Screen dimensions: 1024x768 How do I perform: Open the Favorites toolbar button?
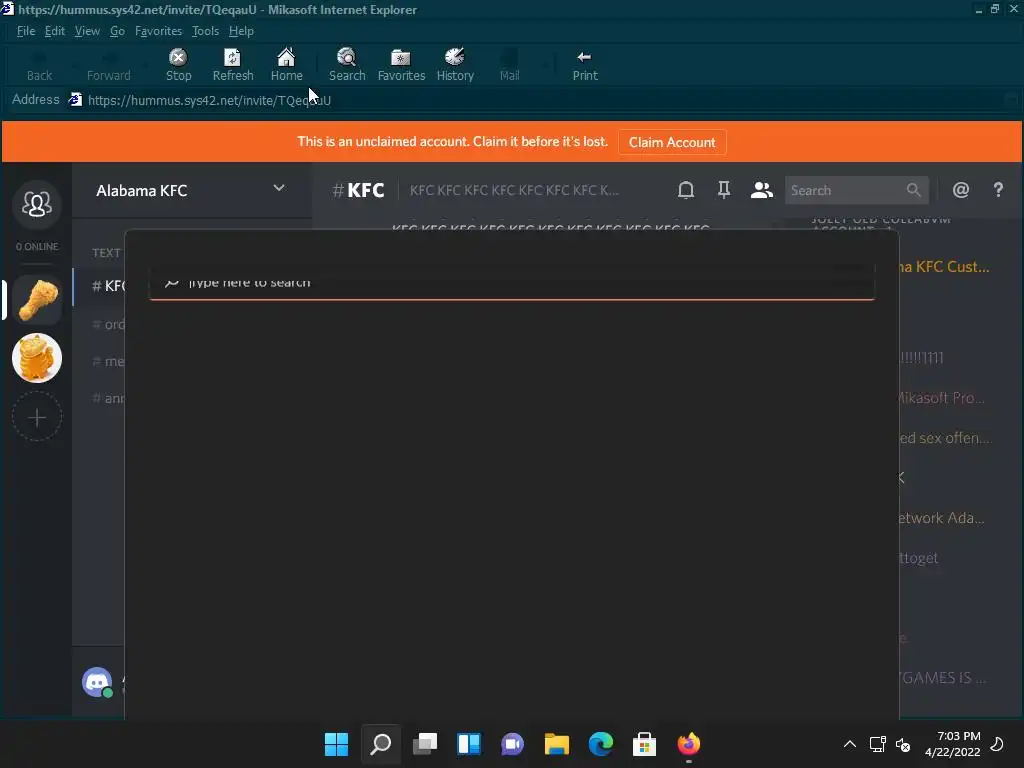(x=401, y=65)
